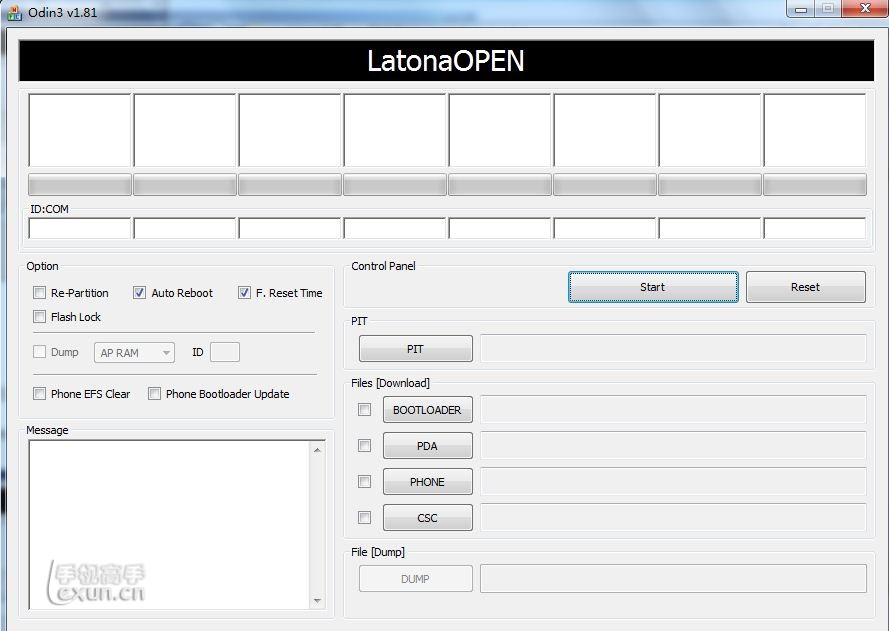Click the LatonaOPEN banner
This screenshot has height=631, width=889.
point(446,61)
